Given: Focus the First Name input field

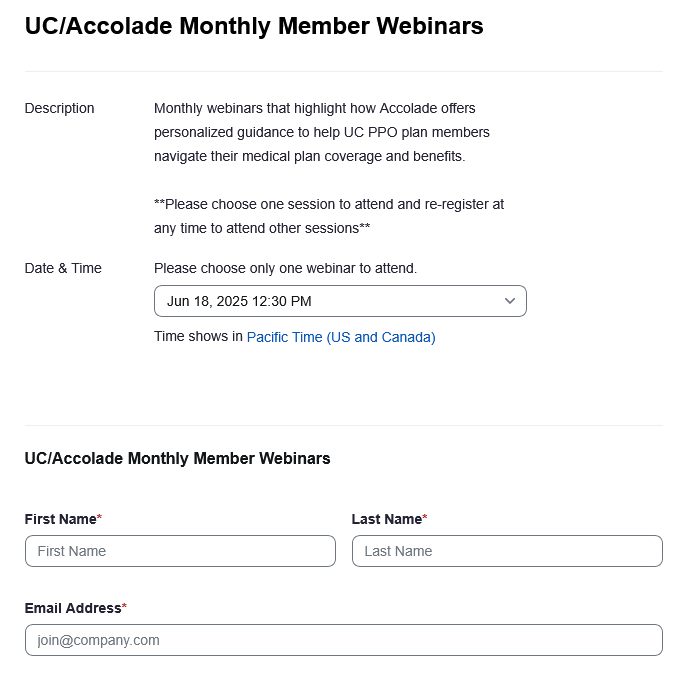Looking at the screenshot, I should 180,551.
